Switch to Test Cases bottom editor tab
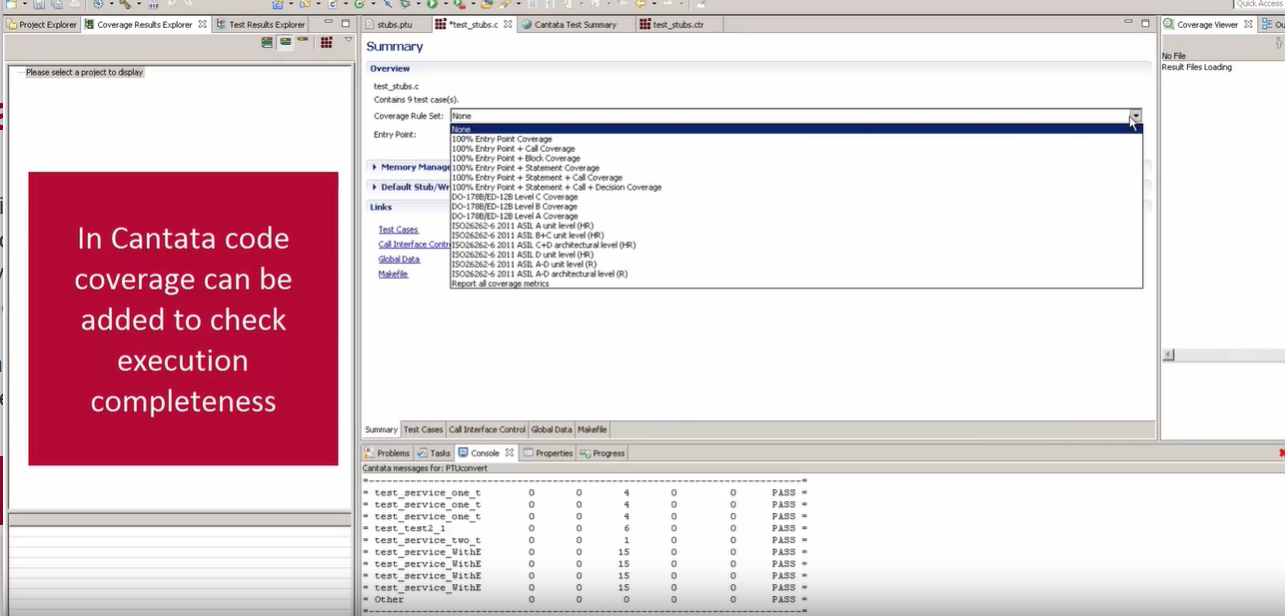Viewport: 1285px width, 616px height. point(423,430)
